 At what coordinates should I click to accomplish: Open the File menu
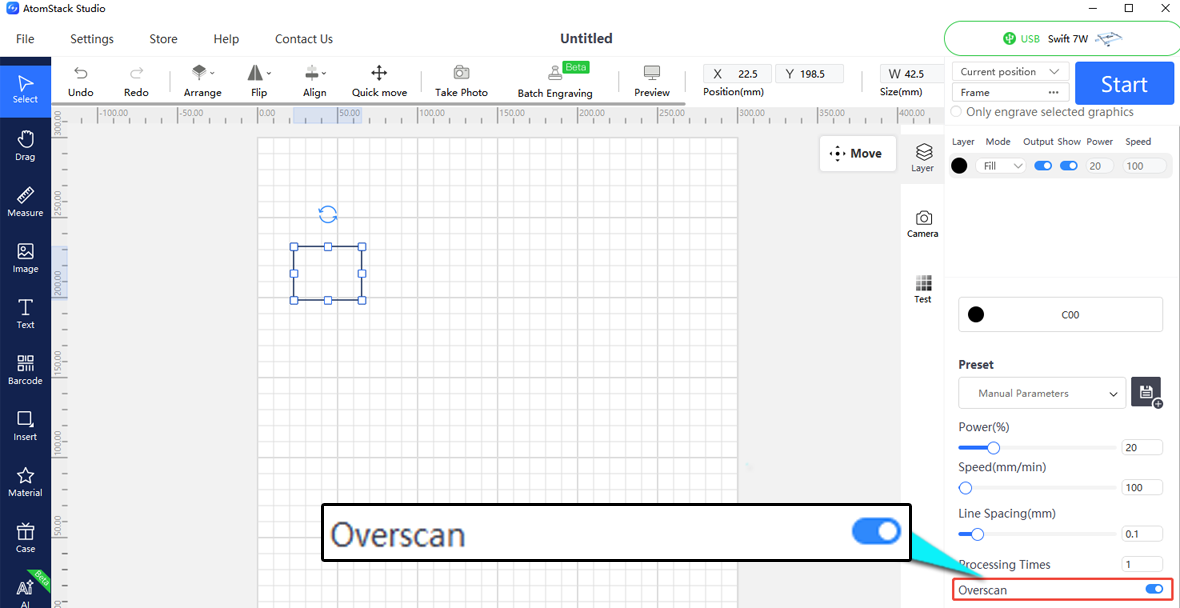(x=25, y=39)
